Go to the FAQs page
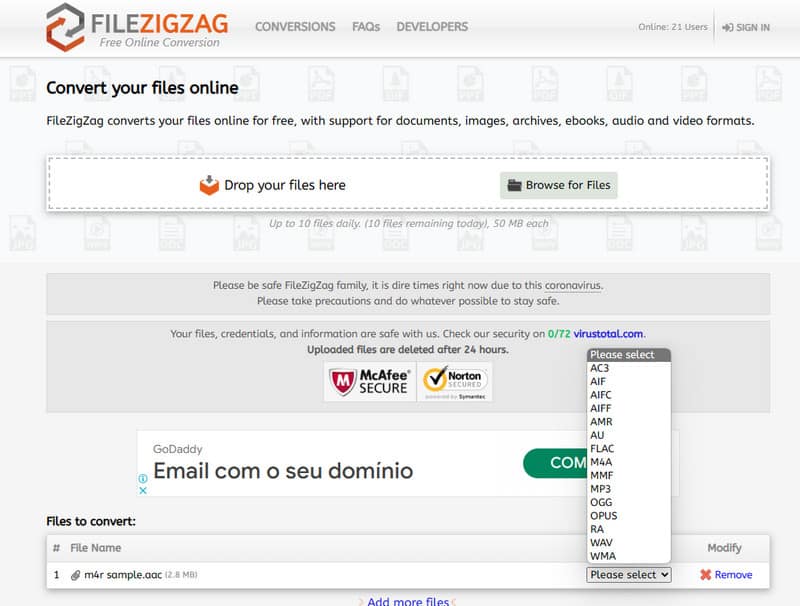This screenshot has width=800, height=606. click(x=366, y=27)
